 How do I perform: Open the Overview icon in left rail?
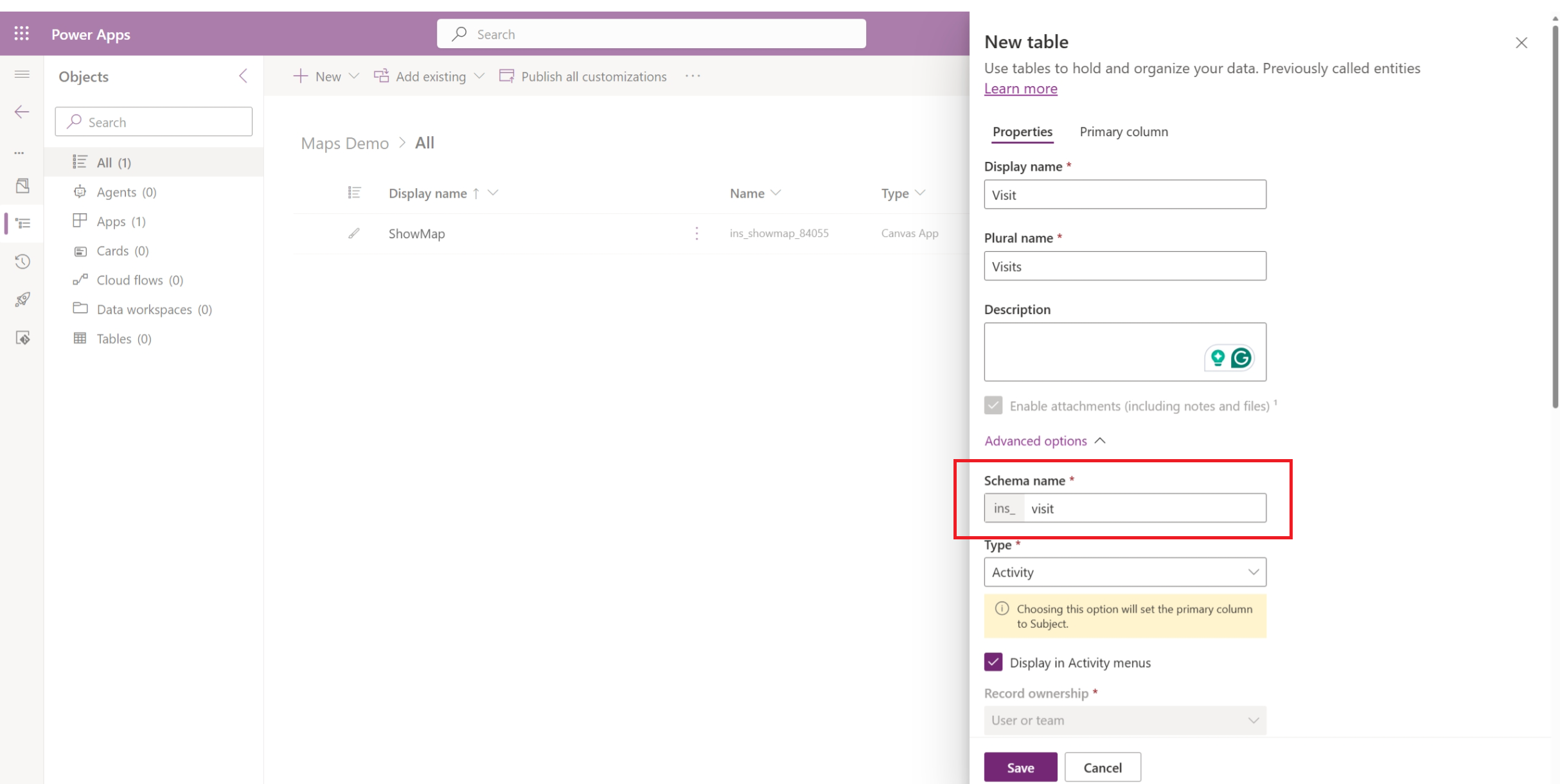click(x=22, y=186)
